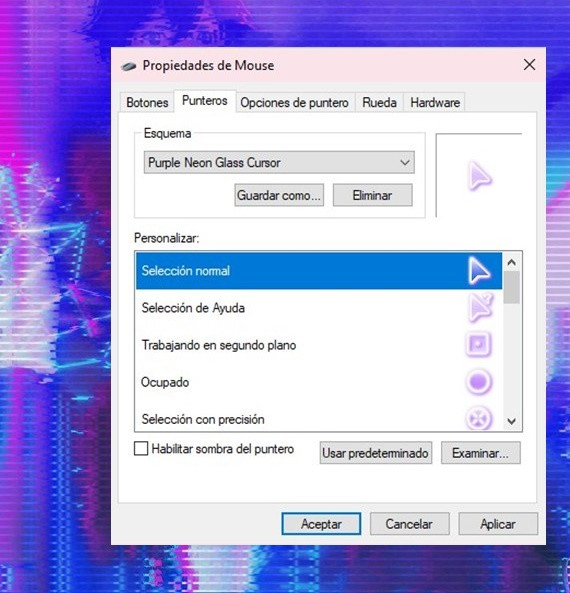Open the Hardware tab
This screenshot has height=593, width=570.
[435, 102]
